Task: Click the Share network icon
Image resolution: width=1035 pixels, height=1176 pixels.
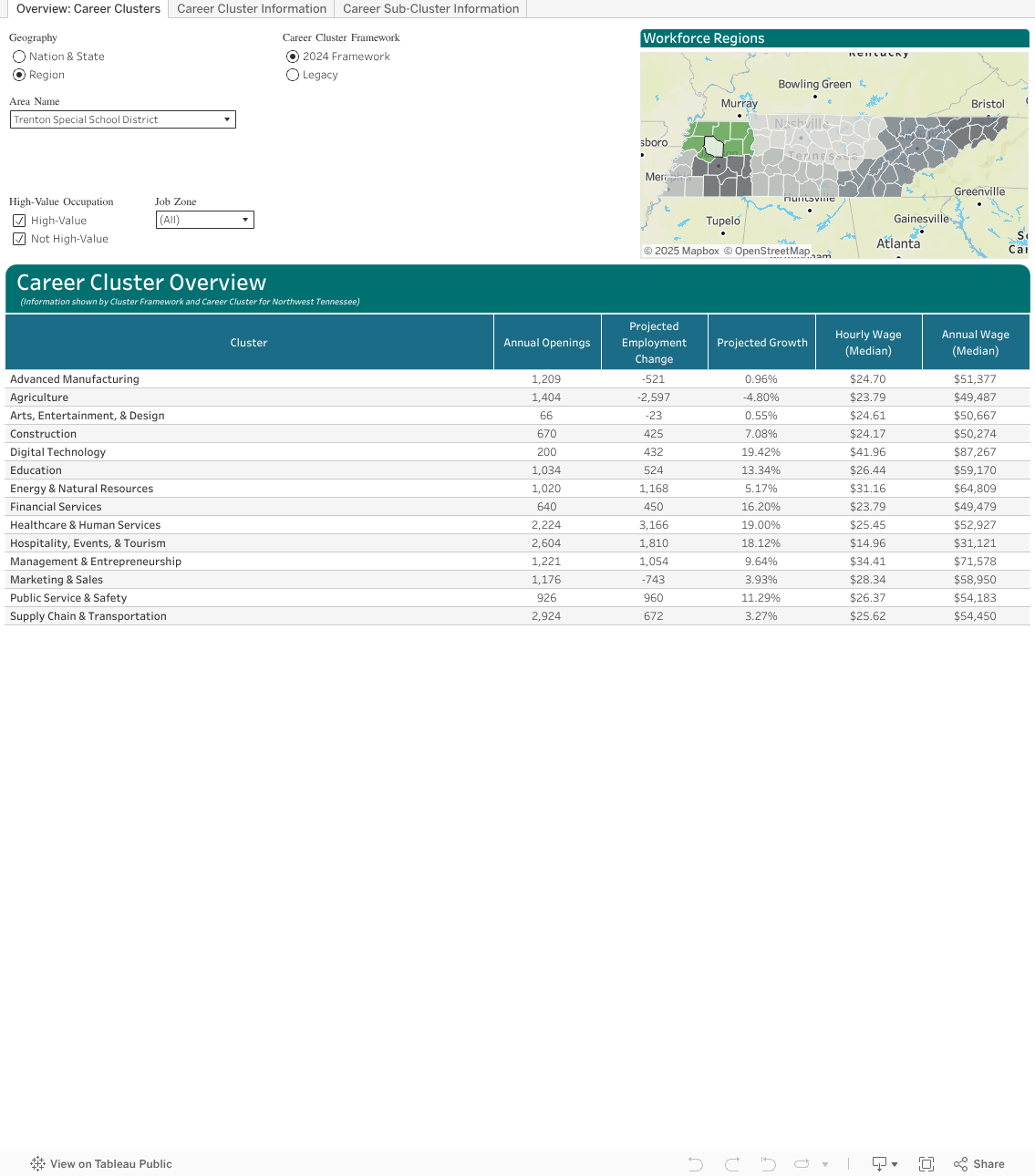Action: (x=960, y=1164)
